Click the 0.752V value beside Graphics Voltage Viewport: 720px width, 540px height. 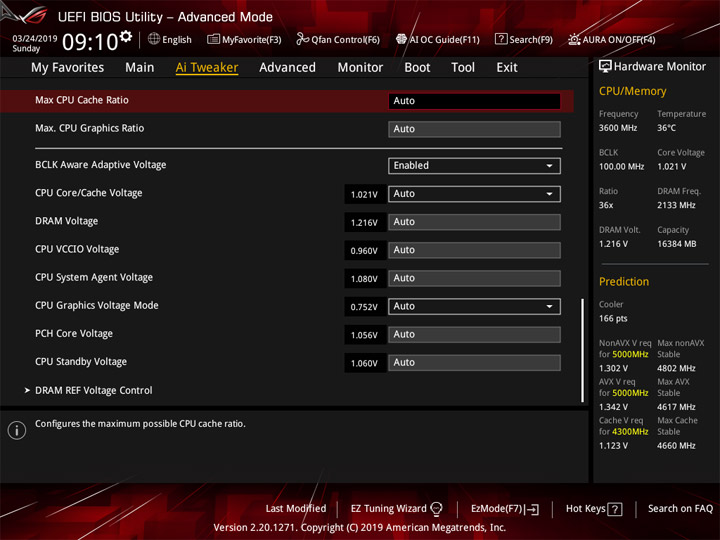click(364, 307)
